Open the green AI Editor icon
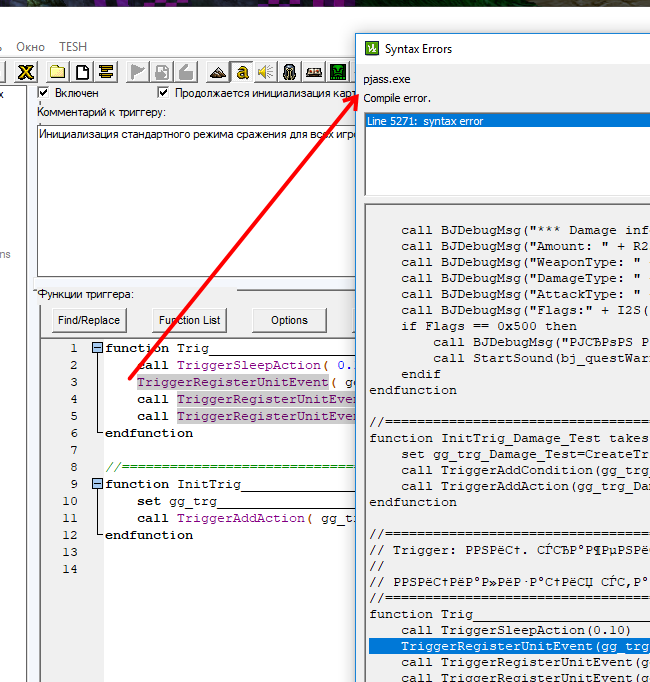Viewport: 650px width, 682px height. 338,72
